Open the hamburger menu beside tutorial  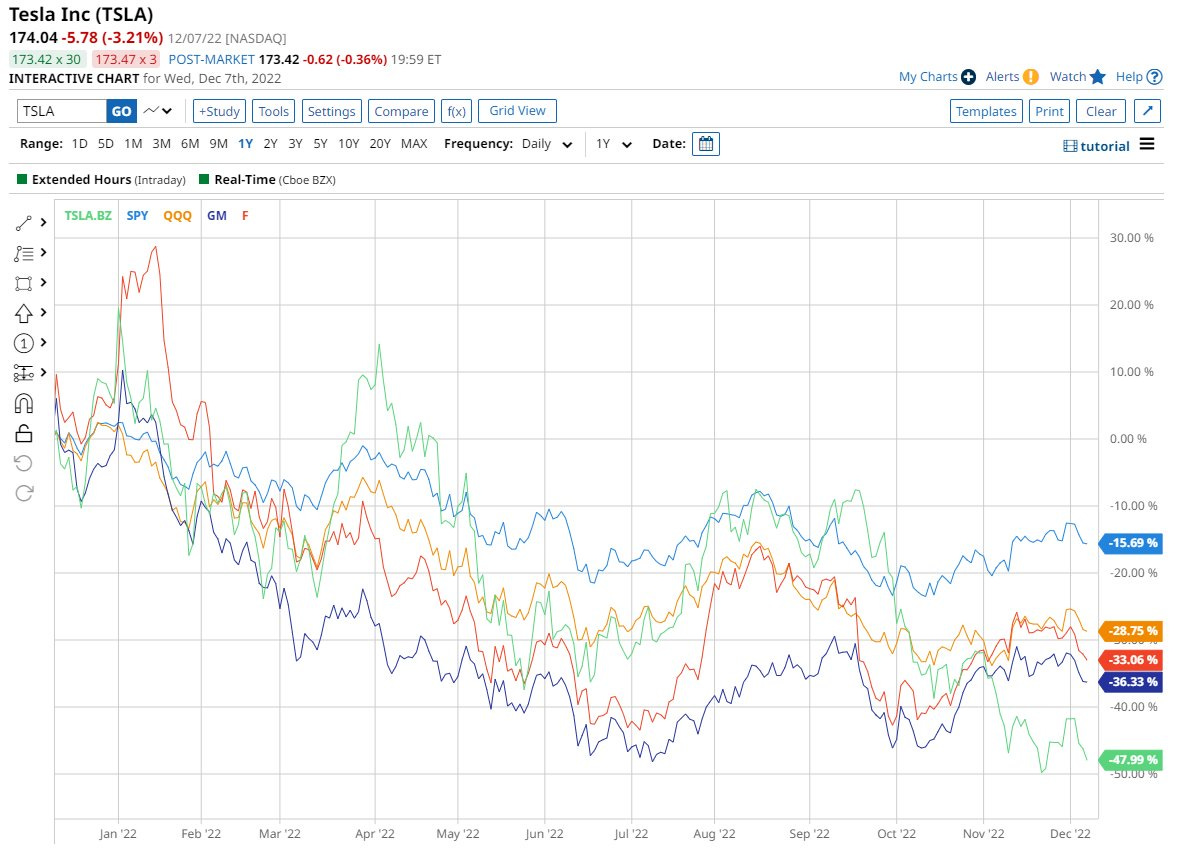point(1147,145)
